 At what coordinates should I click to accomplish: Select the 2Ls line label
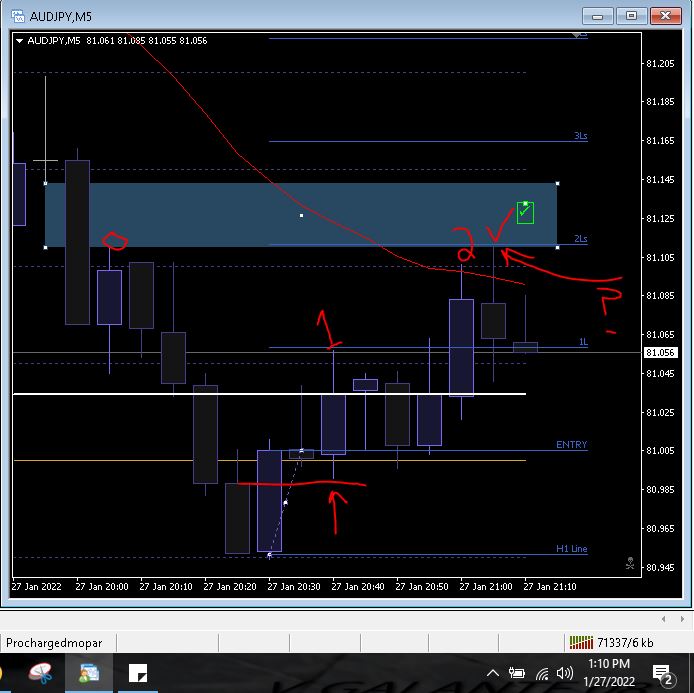coord(580,239)
